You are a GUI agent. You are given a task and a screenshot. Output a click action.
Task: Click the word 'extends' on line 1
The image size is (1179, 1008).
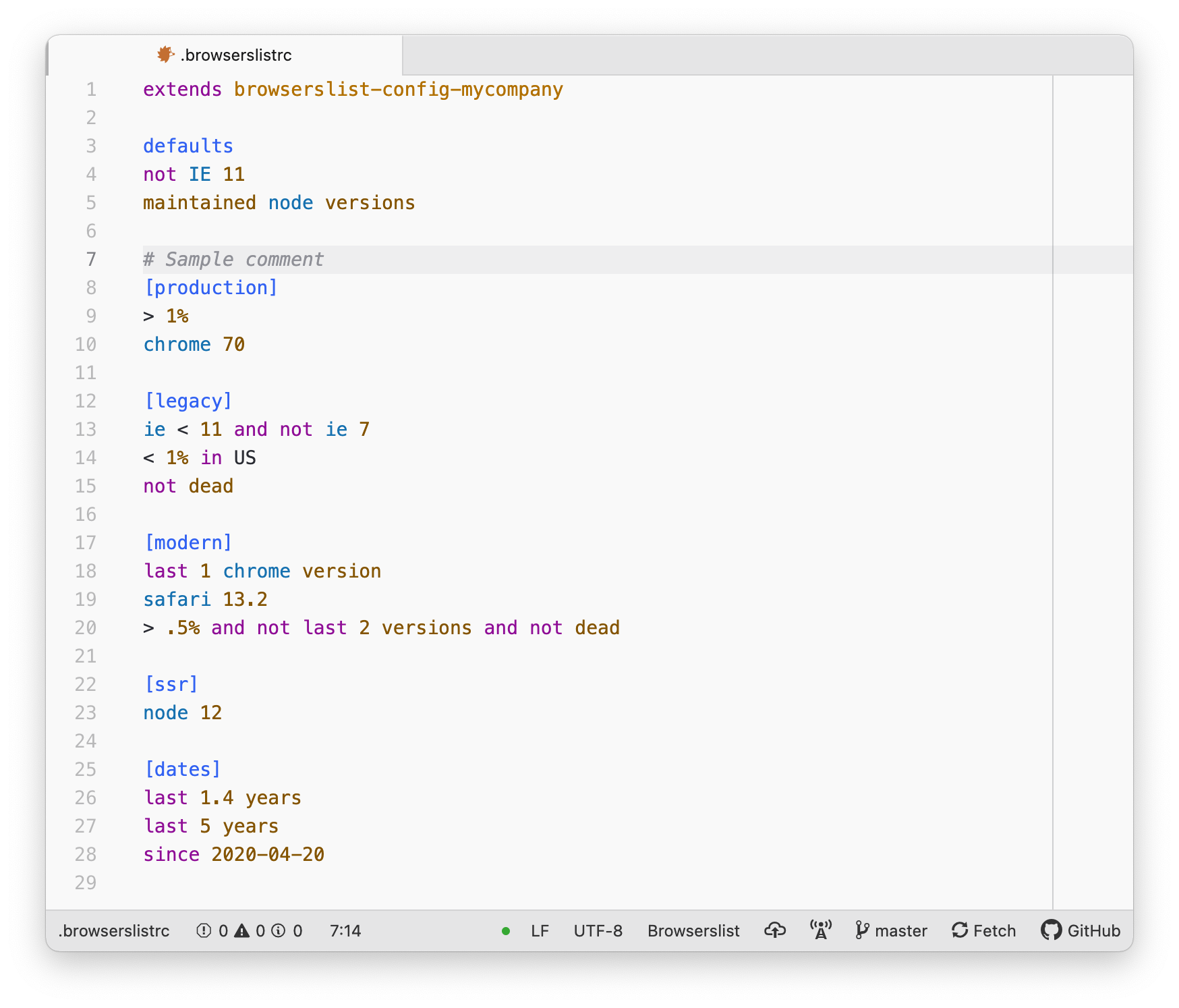click(x=182, y=90)
